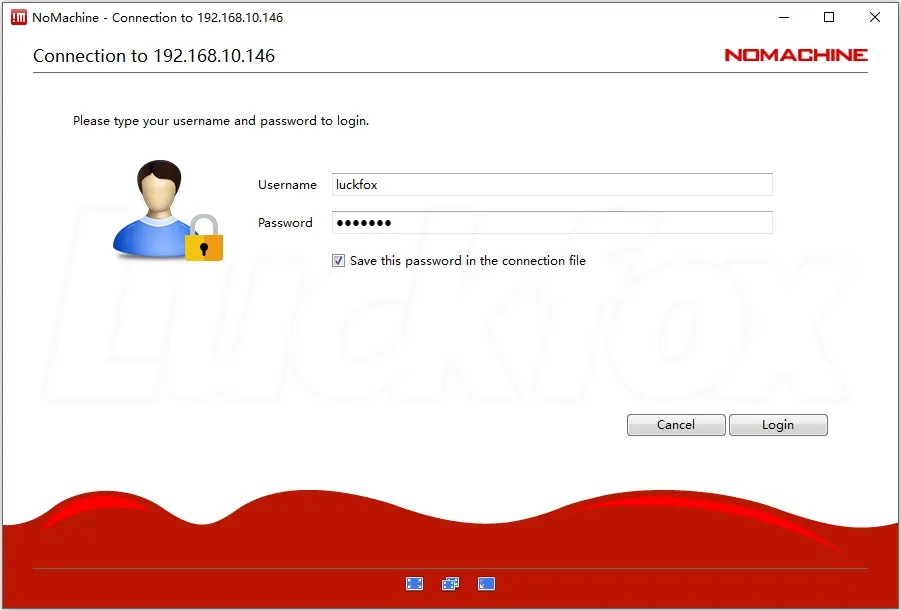Uncheck Save this password in the connection file
901x611 pixels.
click(x=338, y=260)
